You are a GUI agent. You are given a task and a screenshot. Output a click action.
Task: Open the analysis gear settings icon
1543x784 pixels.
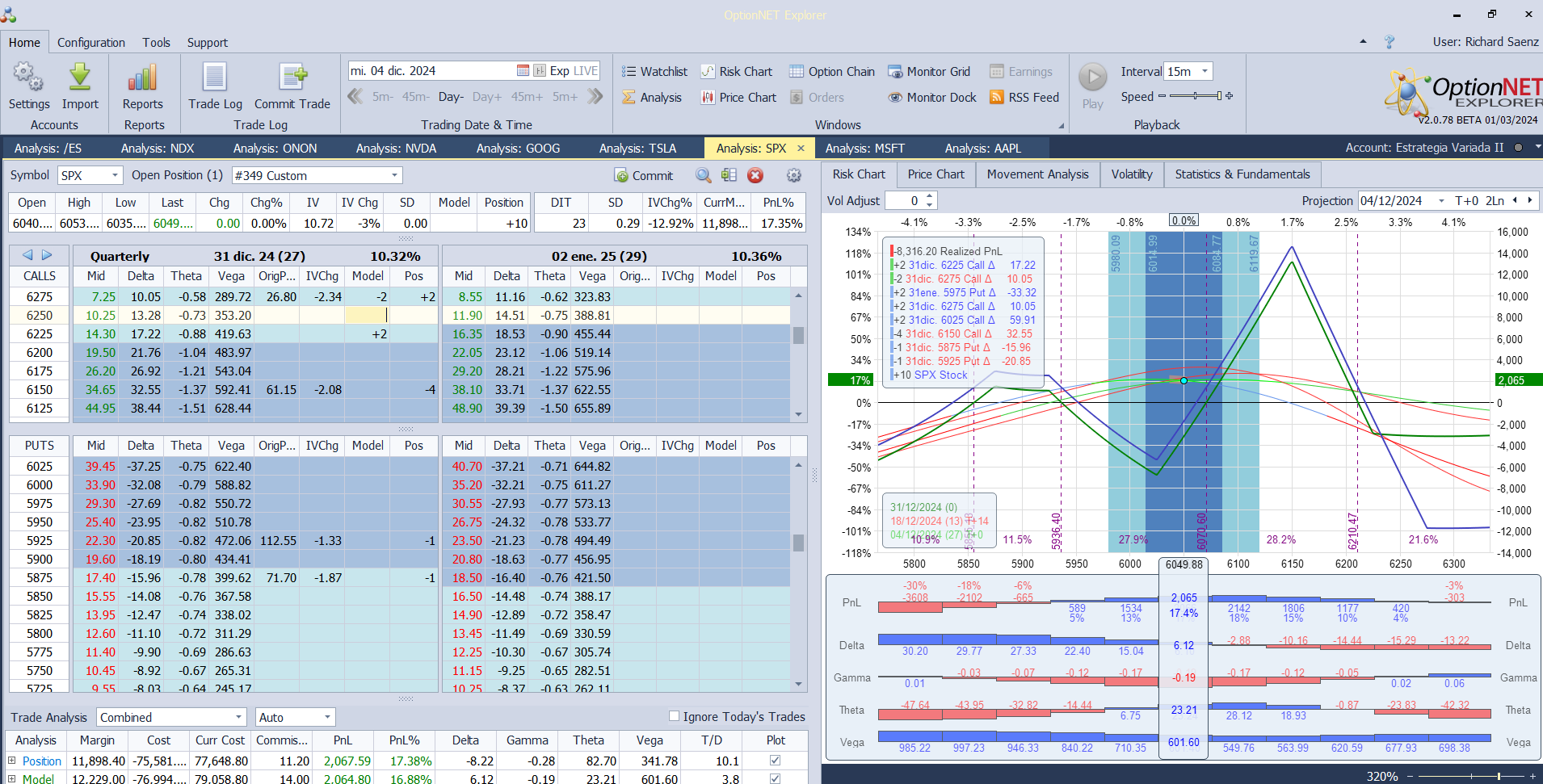794,175
